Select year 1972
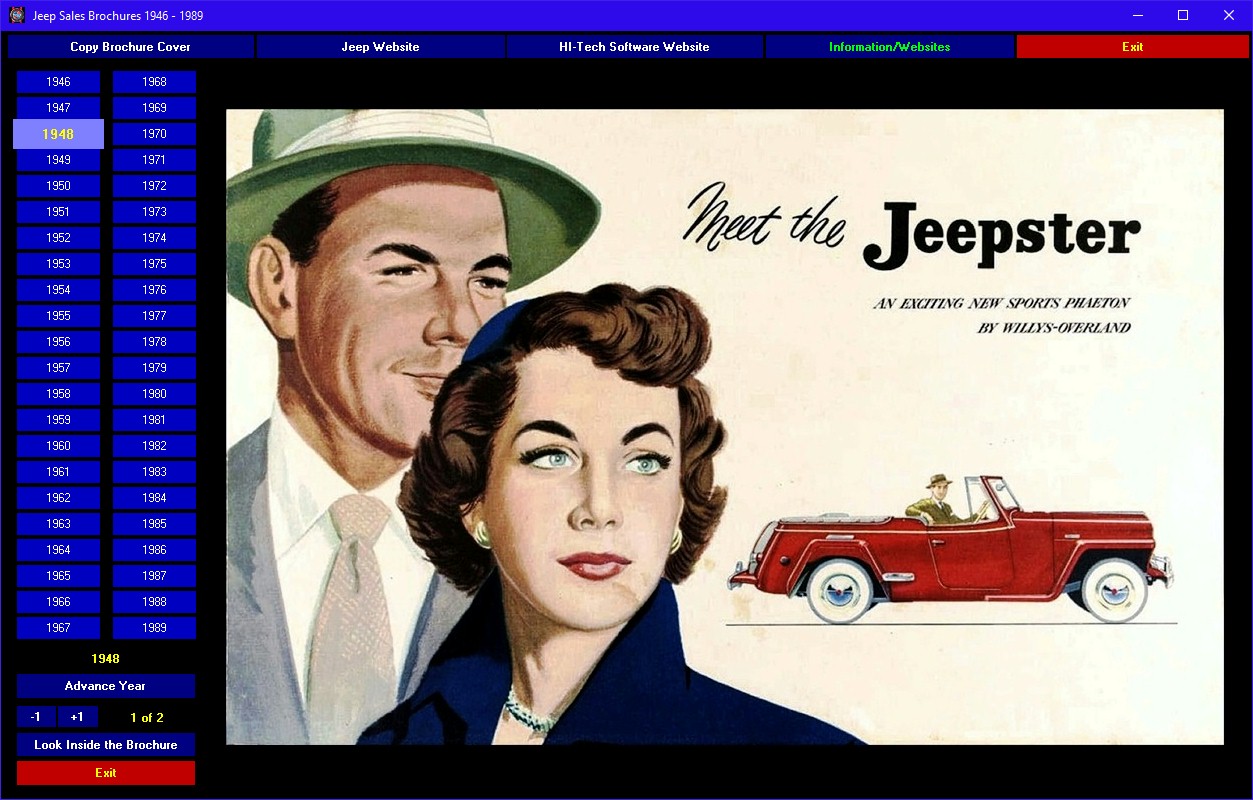1253x800 pixels. coord(154,186)
